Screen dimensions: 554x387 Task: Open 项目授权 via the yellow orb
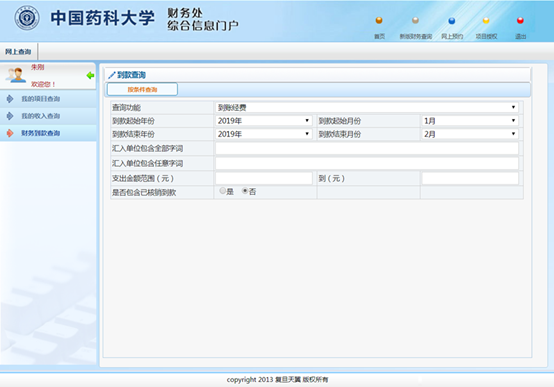tap(486, 20)
